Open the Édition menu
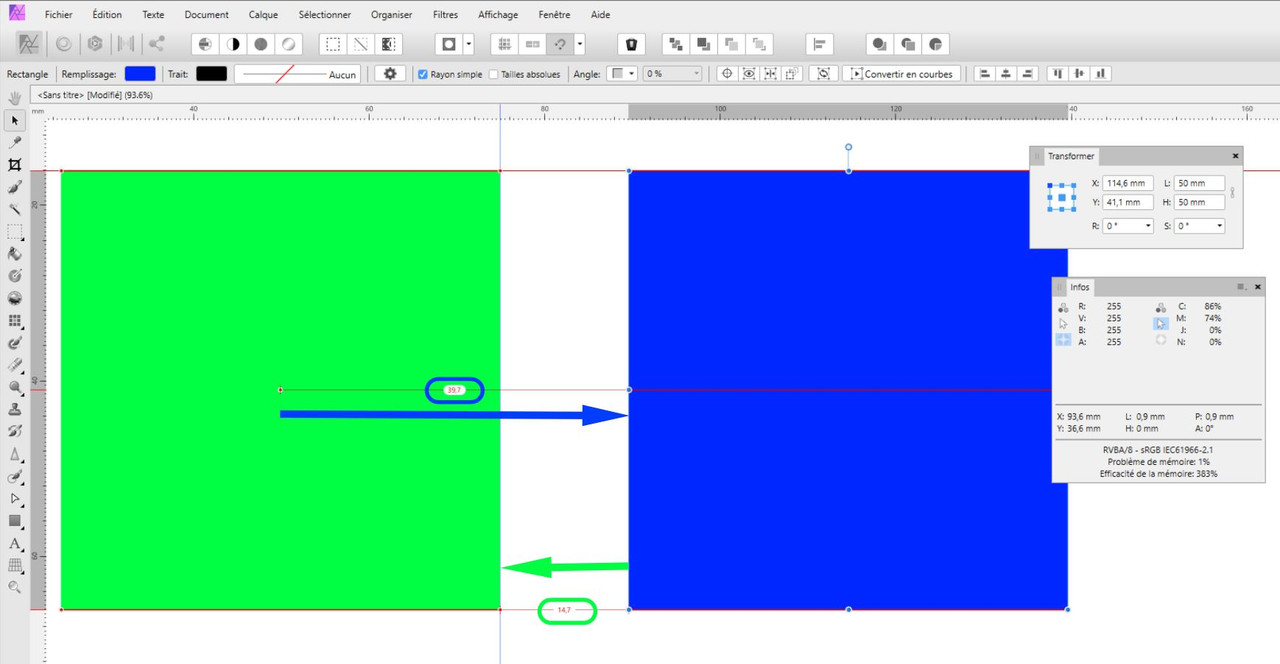This screenshot has height=664, width=1280. 107,15
